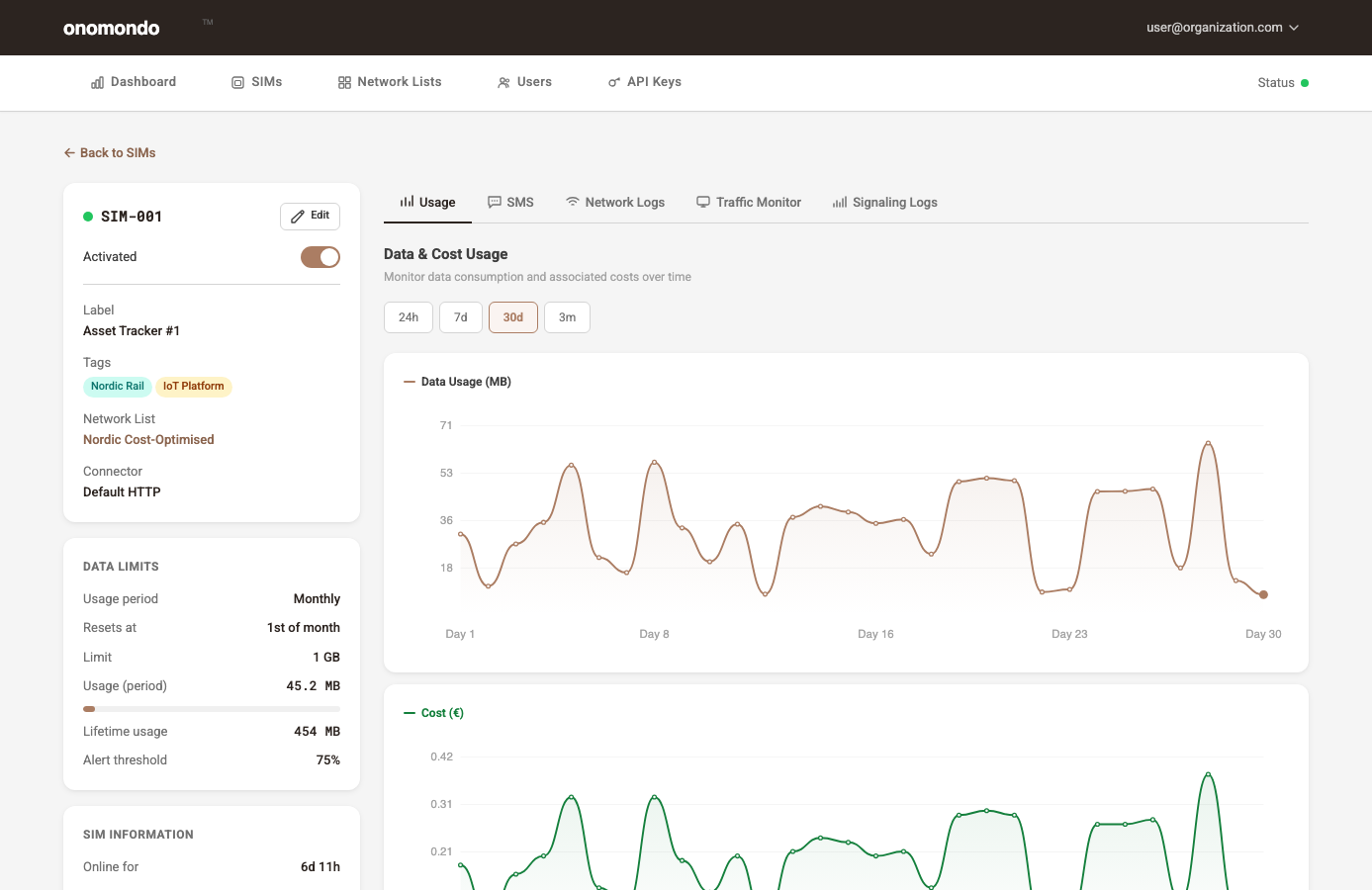Click the 45.2 MB usage value
This screenshot has height=890, width=1372.
pyautogui.click(x=314, y=686)
